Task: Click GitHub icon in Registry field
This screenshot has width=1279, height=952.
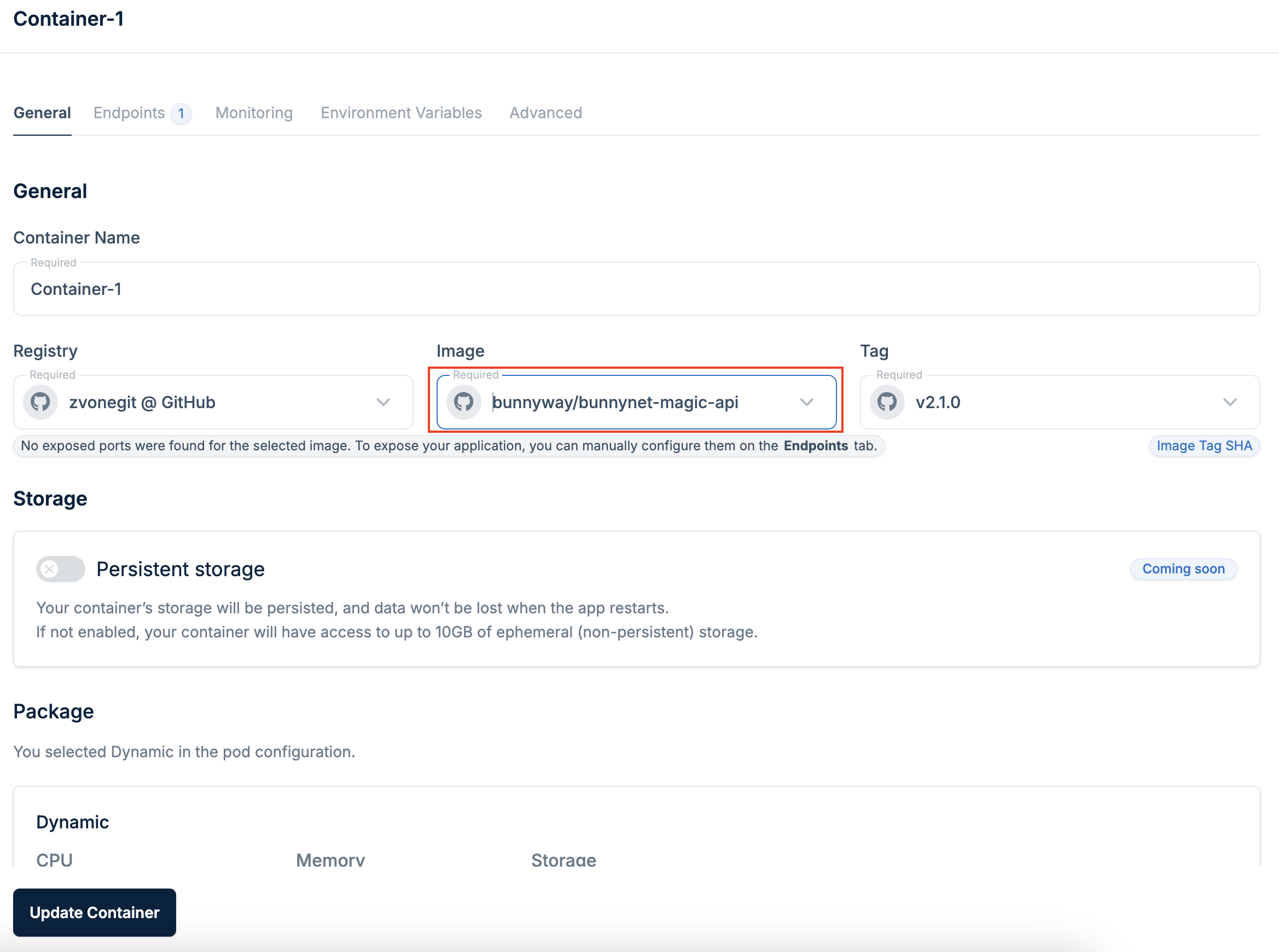Action: pyautogui.click(x=40, y=402)
